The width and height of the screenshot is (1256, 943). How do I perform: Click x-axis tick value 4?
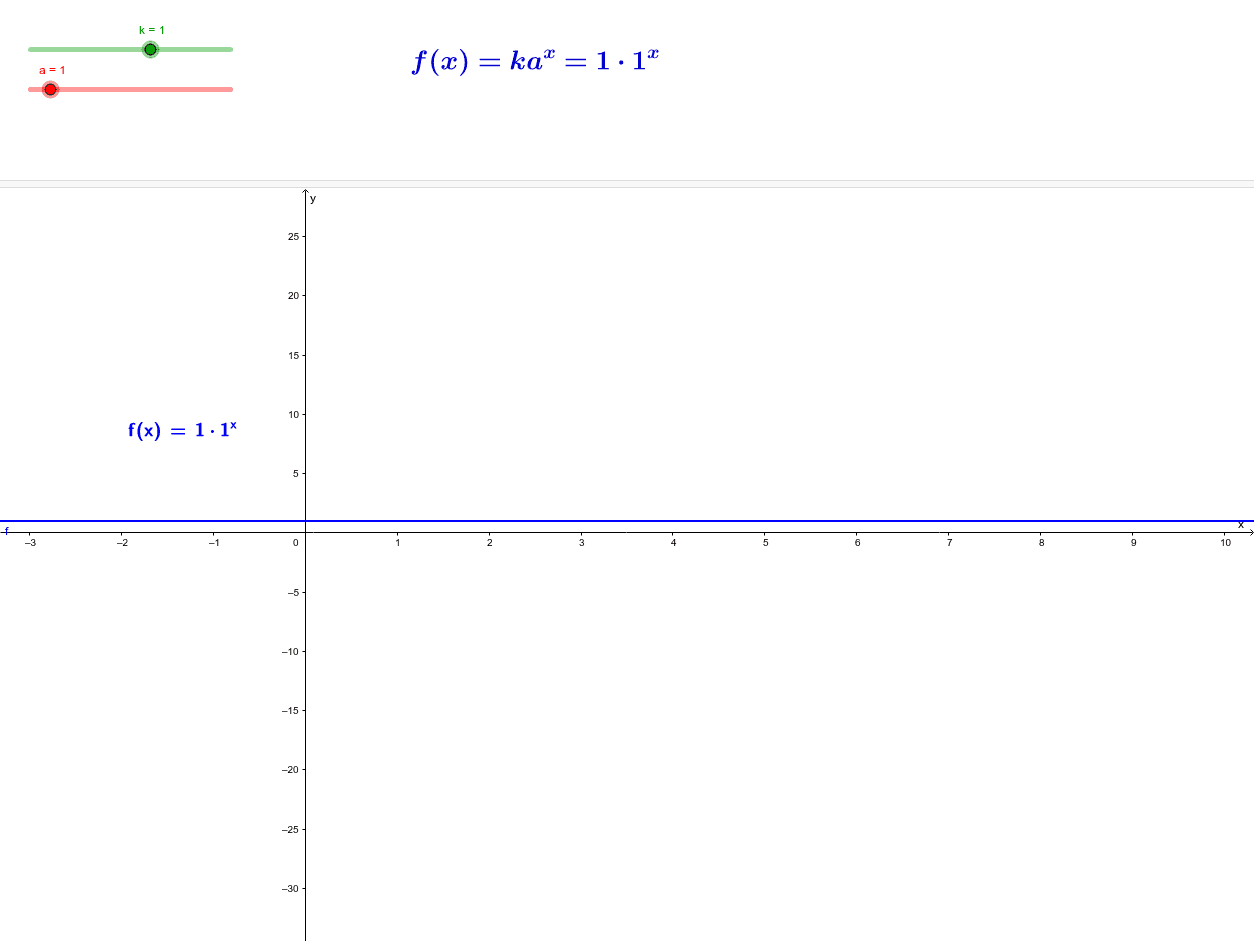click(x=674, y=542)
